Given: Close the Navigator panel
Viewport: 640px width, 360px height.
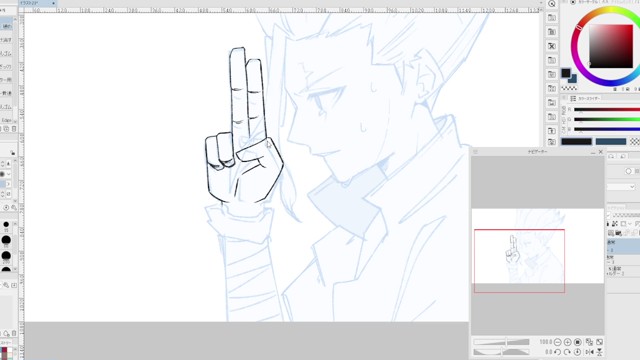Looking at the screenshot, I should (x=600, y=152).
